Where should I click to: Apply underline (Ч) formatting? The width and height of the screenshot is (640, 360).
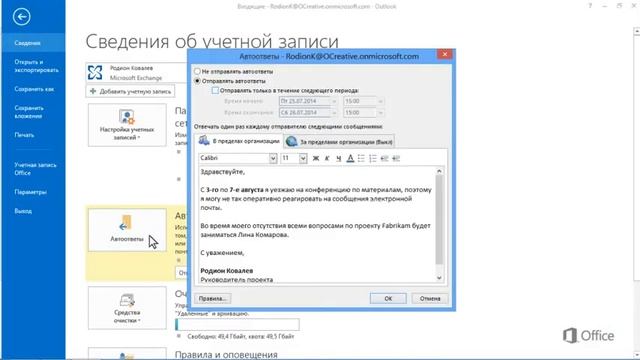[x=338, y=158]
